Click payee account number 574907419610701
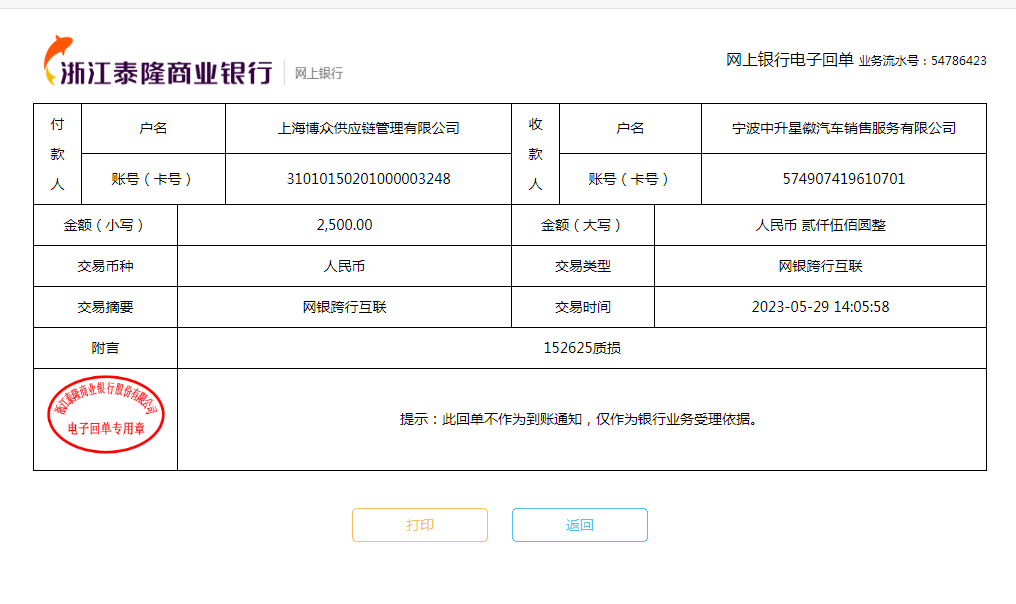 [843, 179]
